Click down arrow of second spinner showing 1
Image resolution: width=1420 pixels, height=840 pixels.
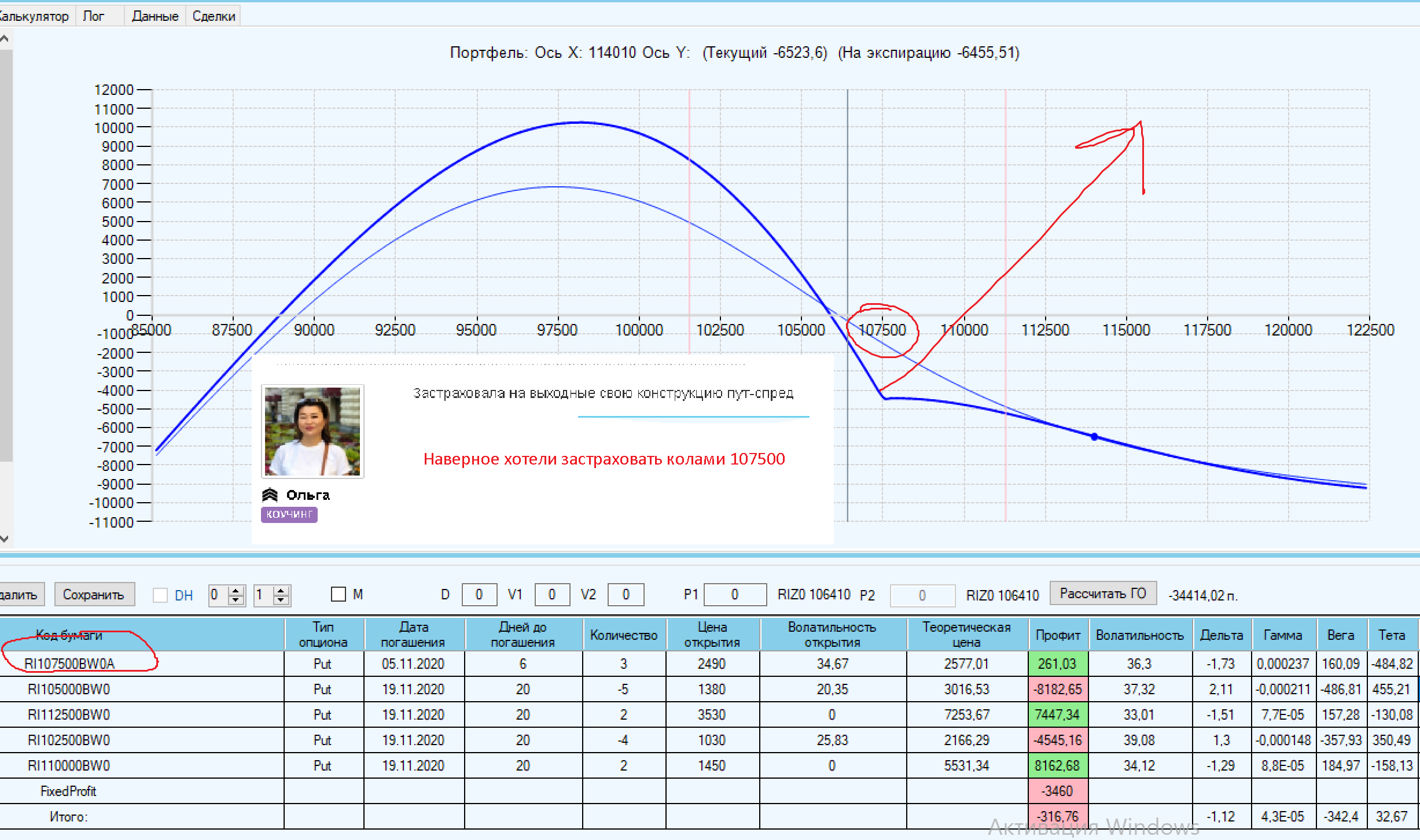tap(281, 600)
